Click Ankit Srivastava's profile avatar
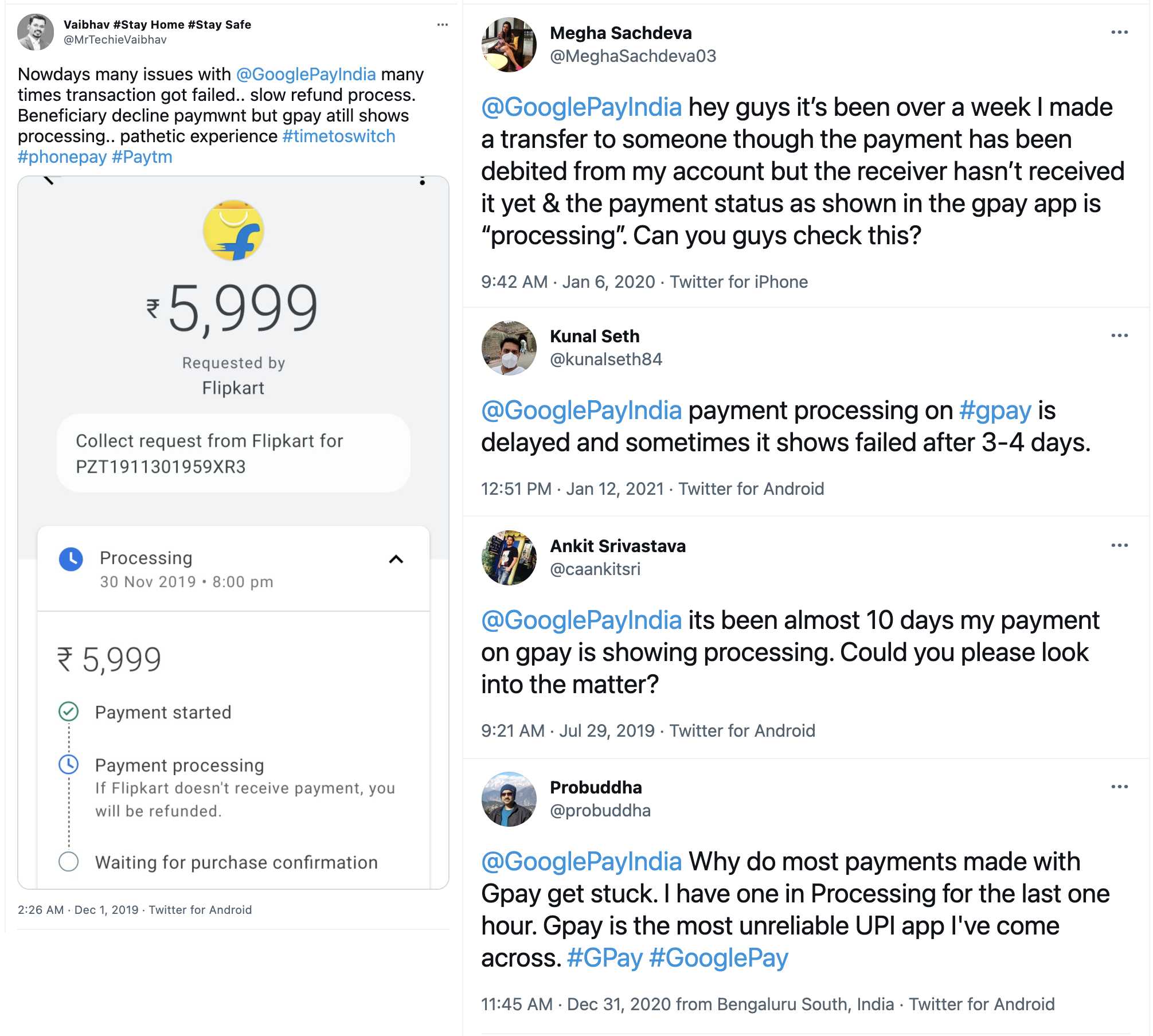 pyautogui.click(x=509, y=557)
